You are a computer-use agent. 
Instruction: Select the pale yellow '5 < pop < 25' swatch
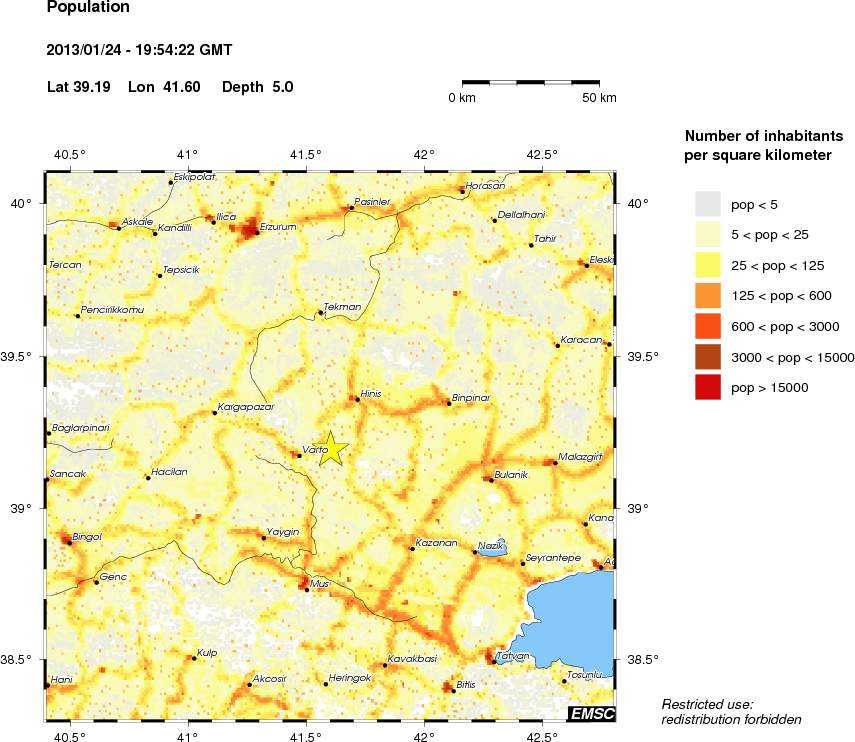708,235
